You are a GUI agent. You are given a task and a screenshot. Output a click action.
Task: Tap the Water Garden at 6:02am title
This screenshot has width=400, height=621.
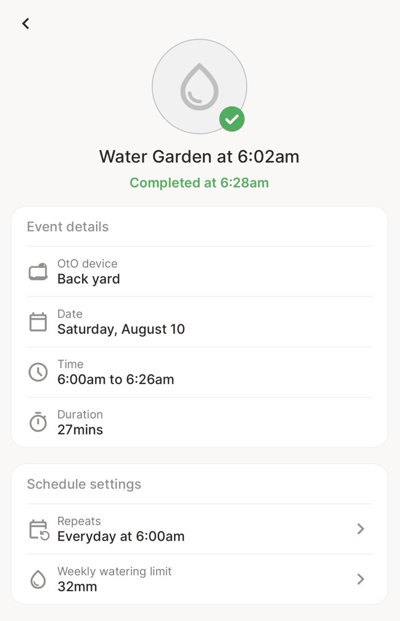pos(199,156)
